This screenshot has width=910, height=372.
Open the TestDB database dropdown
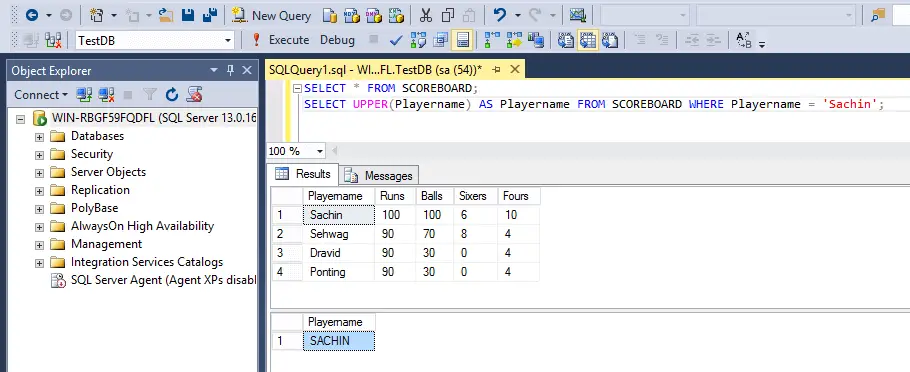pos(228,41)
